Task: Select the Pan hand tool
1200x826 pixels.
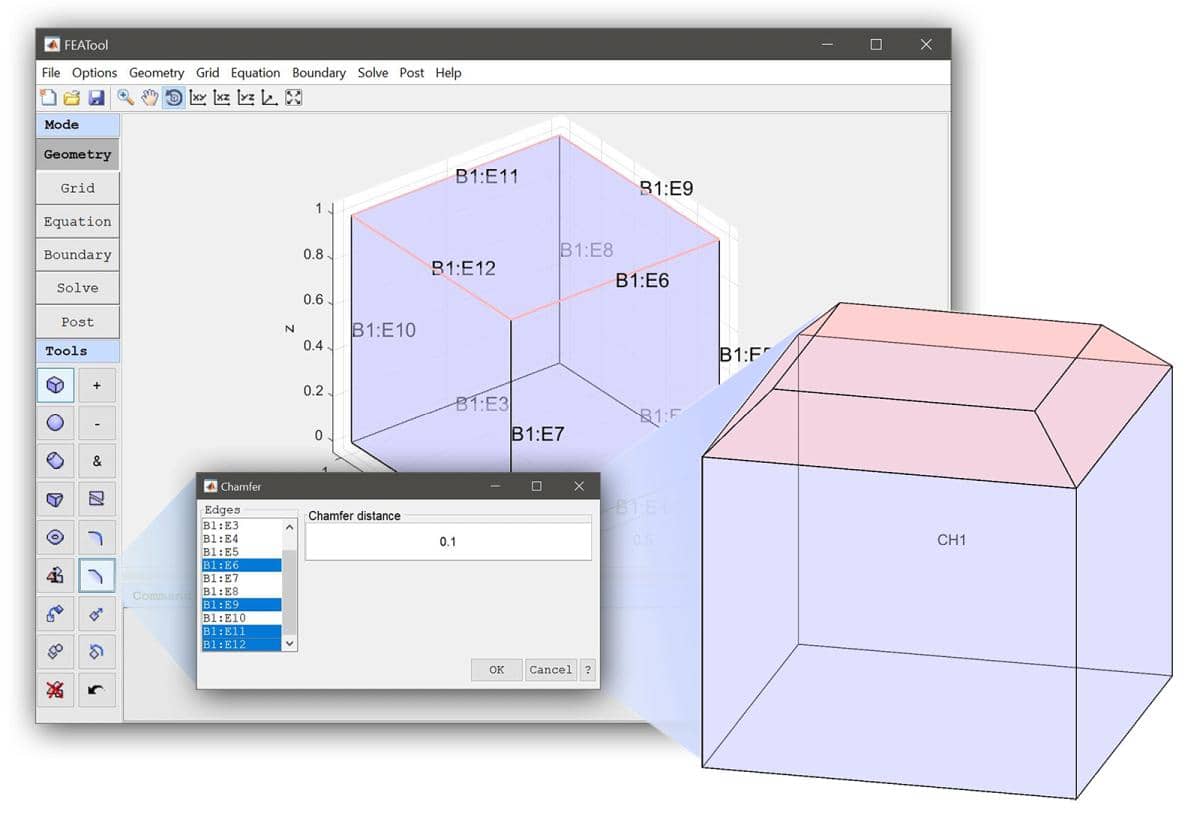Action: 150,98
